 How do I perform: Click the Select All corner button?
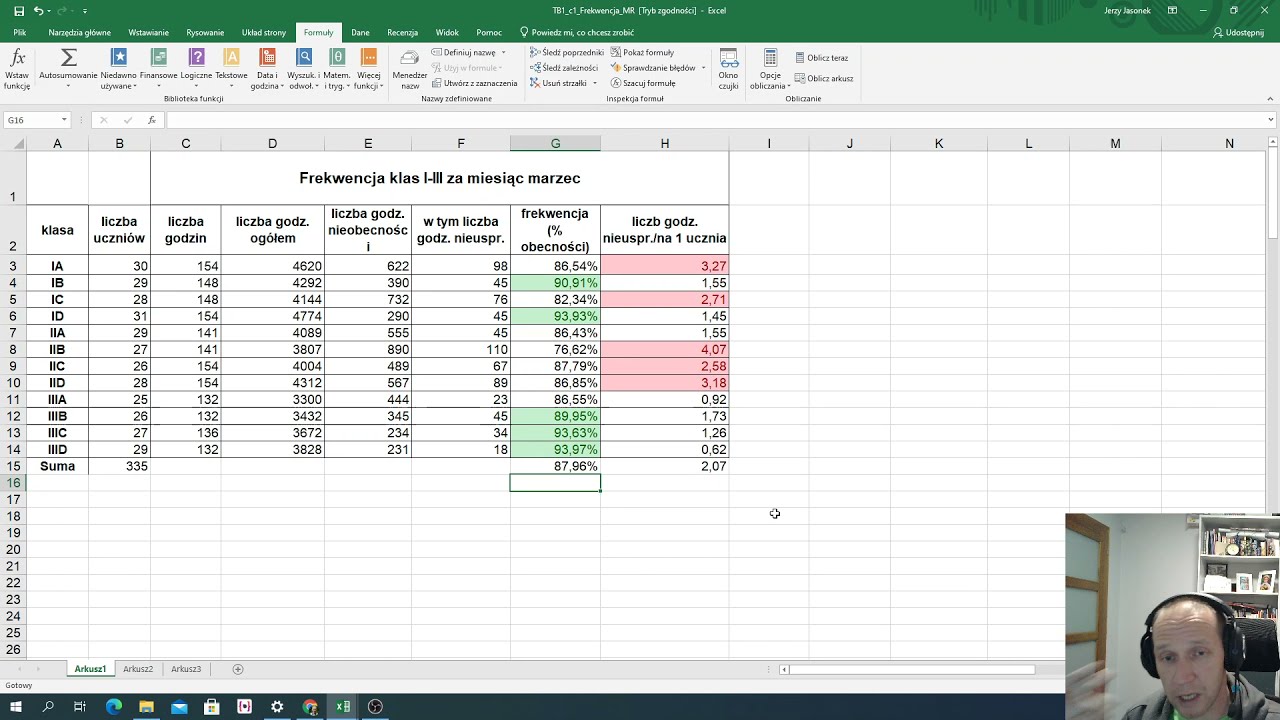pyautogui.click(x=13, y=144)
